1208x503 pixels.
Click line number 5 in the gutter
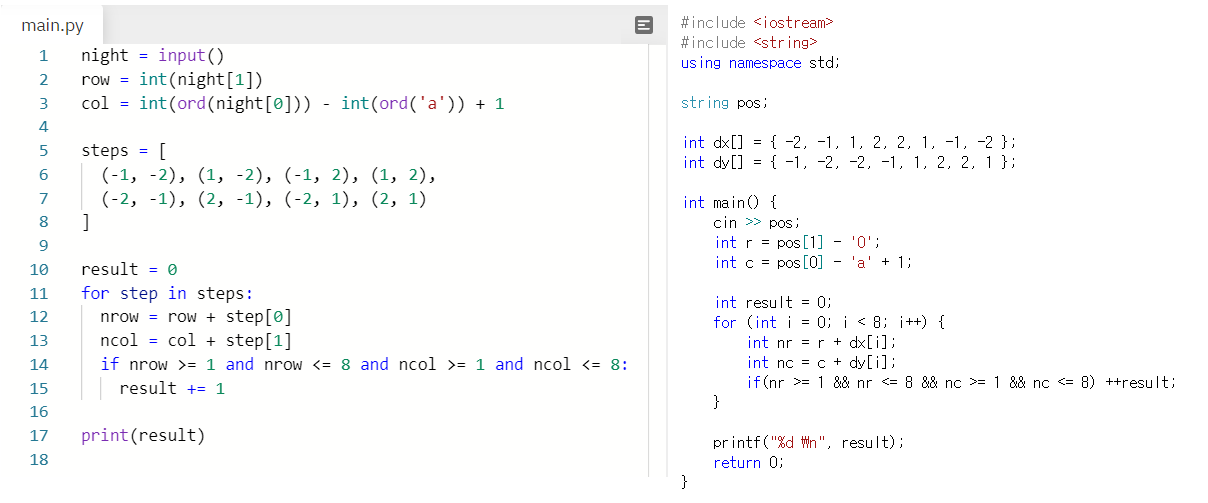(43, 150)
